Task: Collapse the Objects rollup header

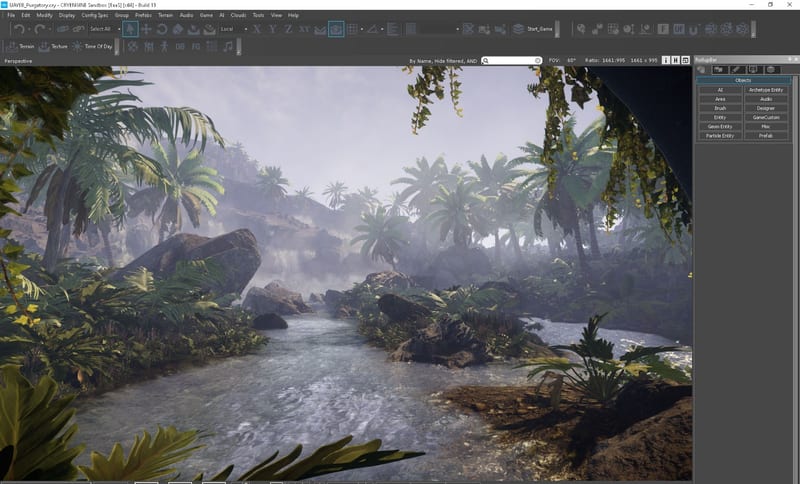Action: (x=743, y=81)
